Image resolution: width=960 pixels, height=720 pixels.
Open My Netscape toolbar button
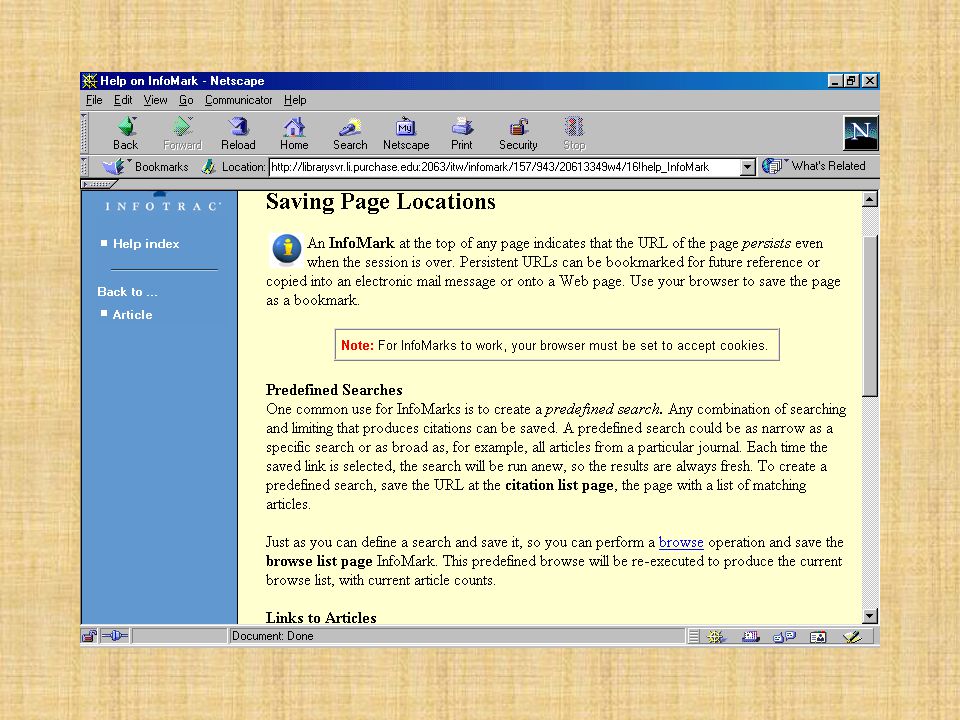tap(406, 133)
